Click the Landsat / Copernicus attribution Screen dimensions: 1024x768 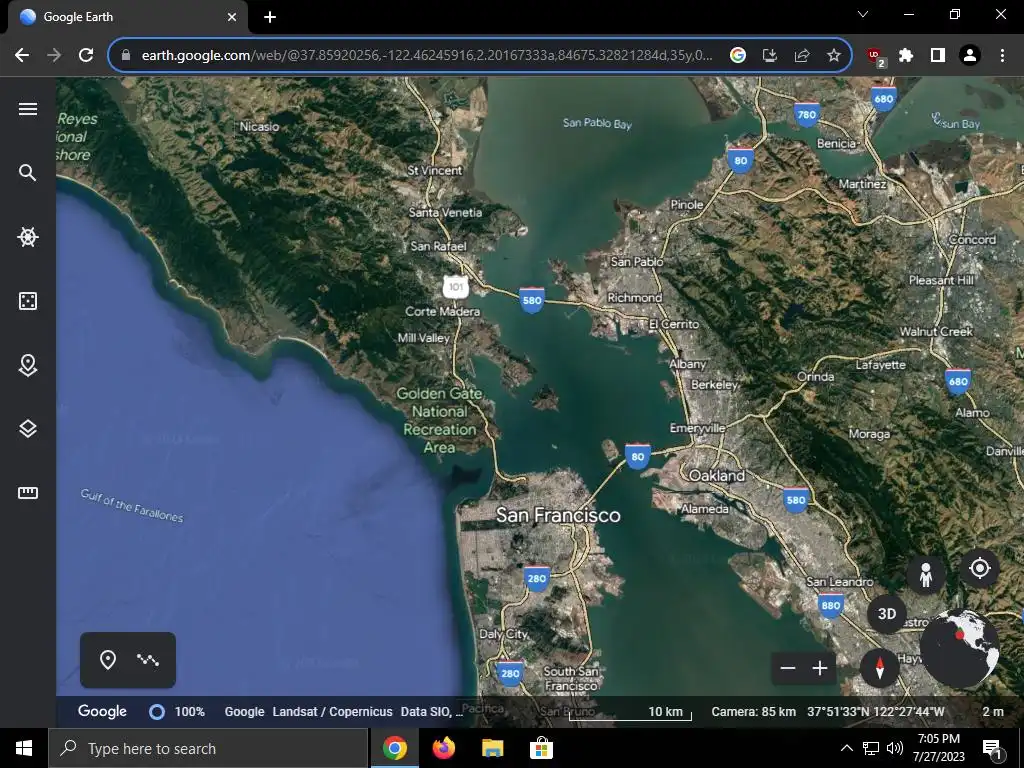pyautogui.click(x=332, y=712)
